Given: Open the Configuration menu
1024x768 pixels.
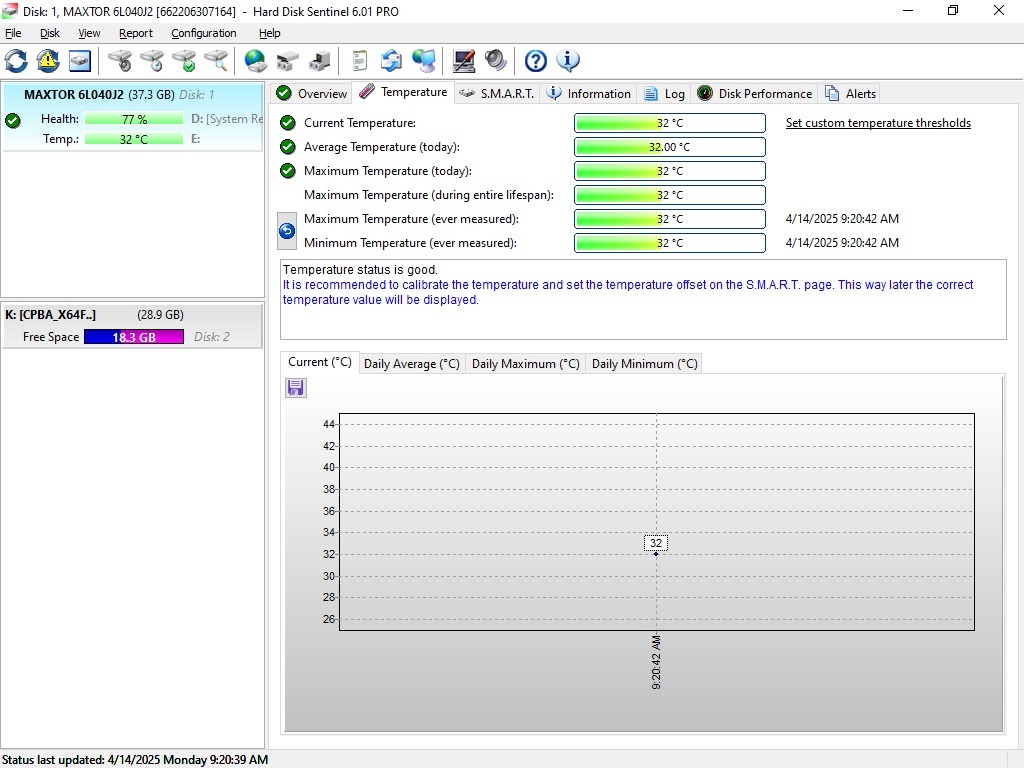Looking at the screenshot, I should [204, 33].
